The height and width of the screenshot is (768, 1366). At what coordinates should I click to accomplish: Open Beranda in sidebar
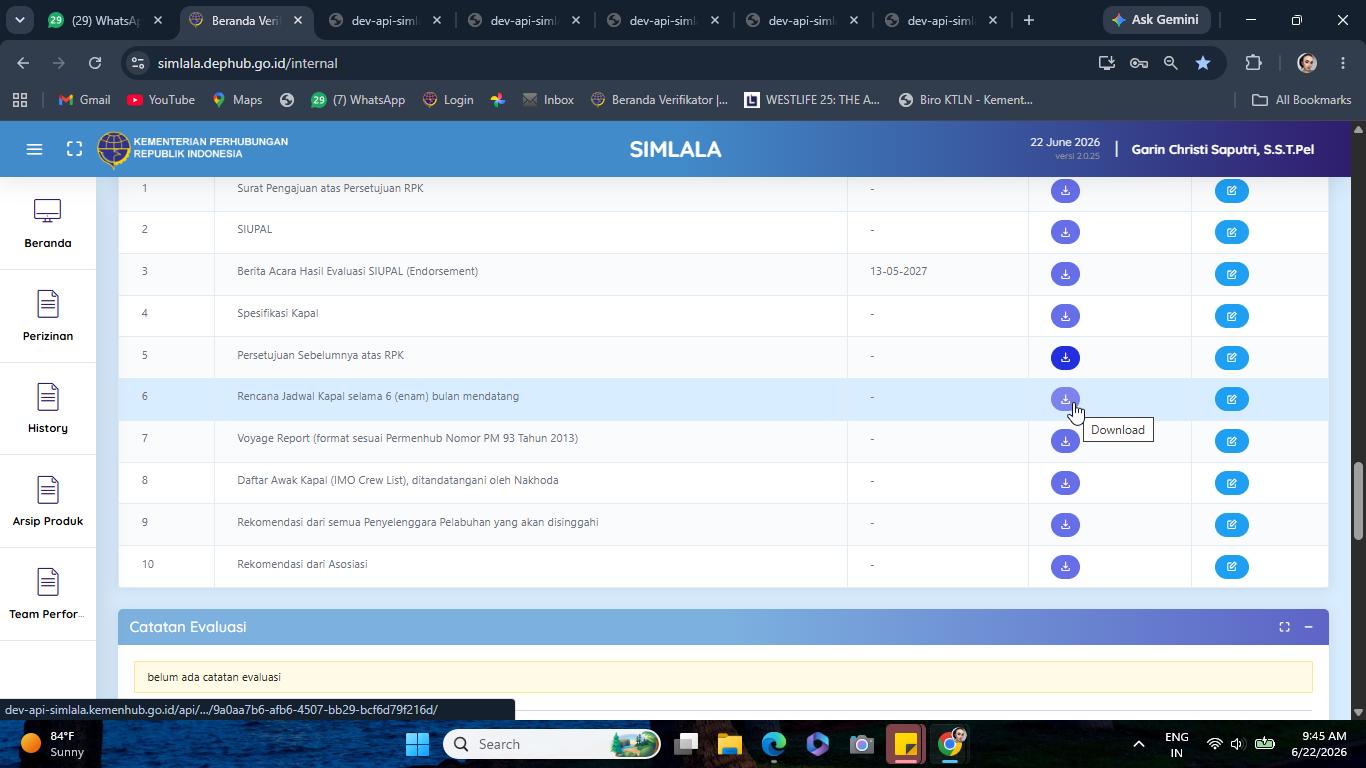pos(48,224)
